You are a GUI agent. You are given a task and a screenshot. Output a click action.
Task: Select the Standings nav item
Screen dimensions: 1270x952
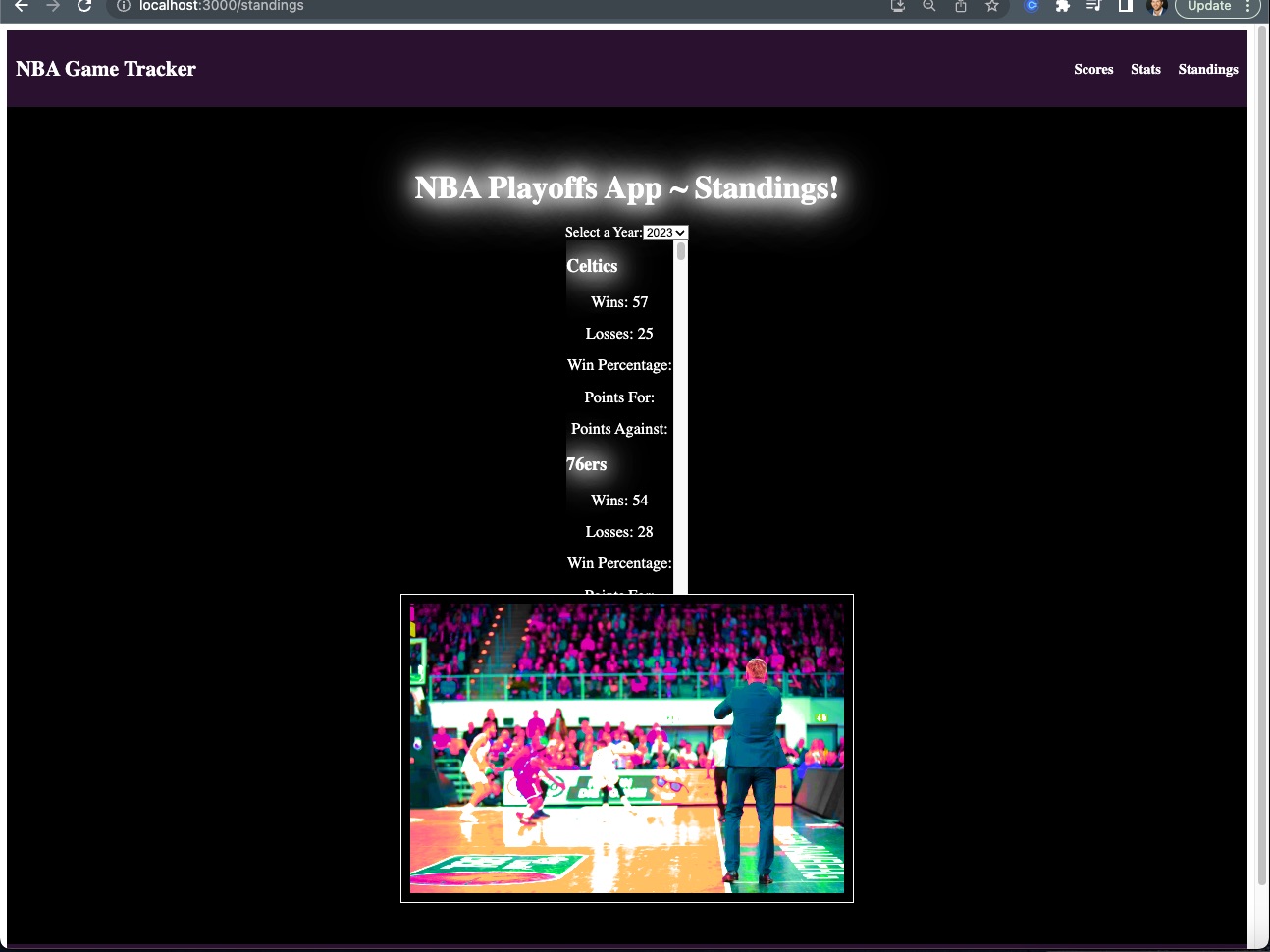point(1207,69)
